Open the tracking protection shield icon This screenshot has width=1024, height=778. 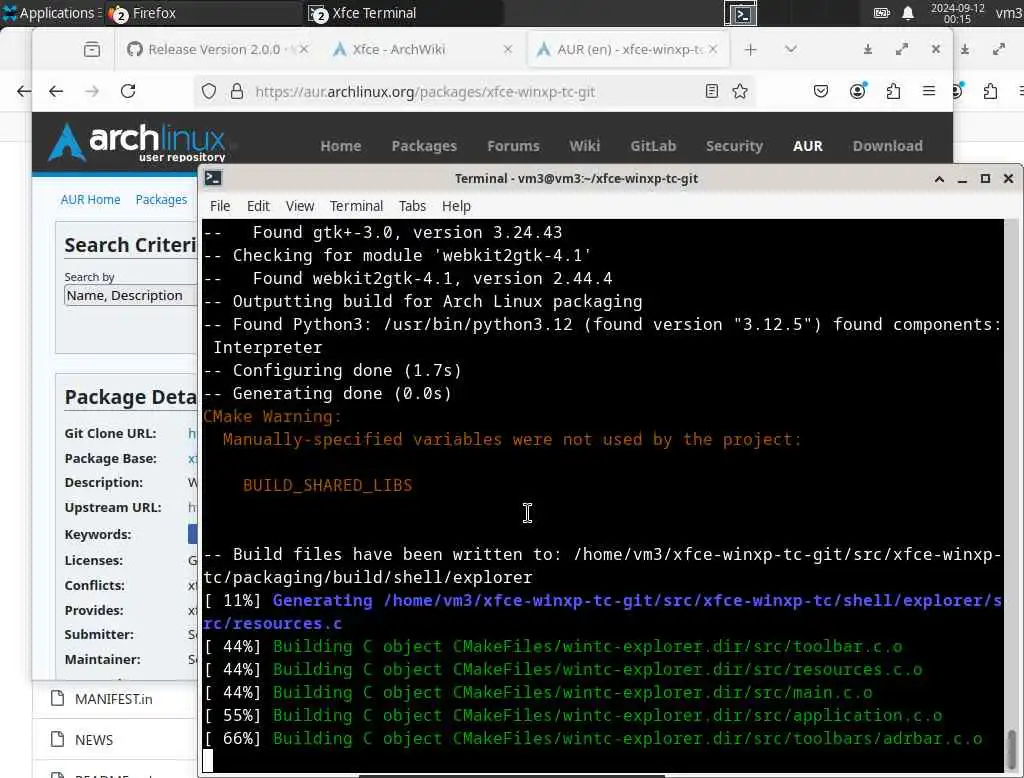[209, 91]
